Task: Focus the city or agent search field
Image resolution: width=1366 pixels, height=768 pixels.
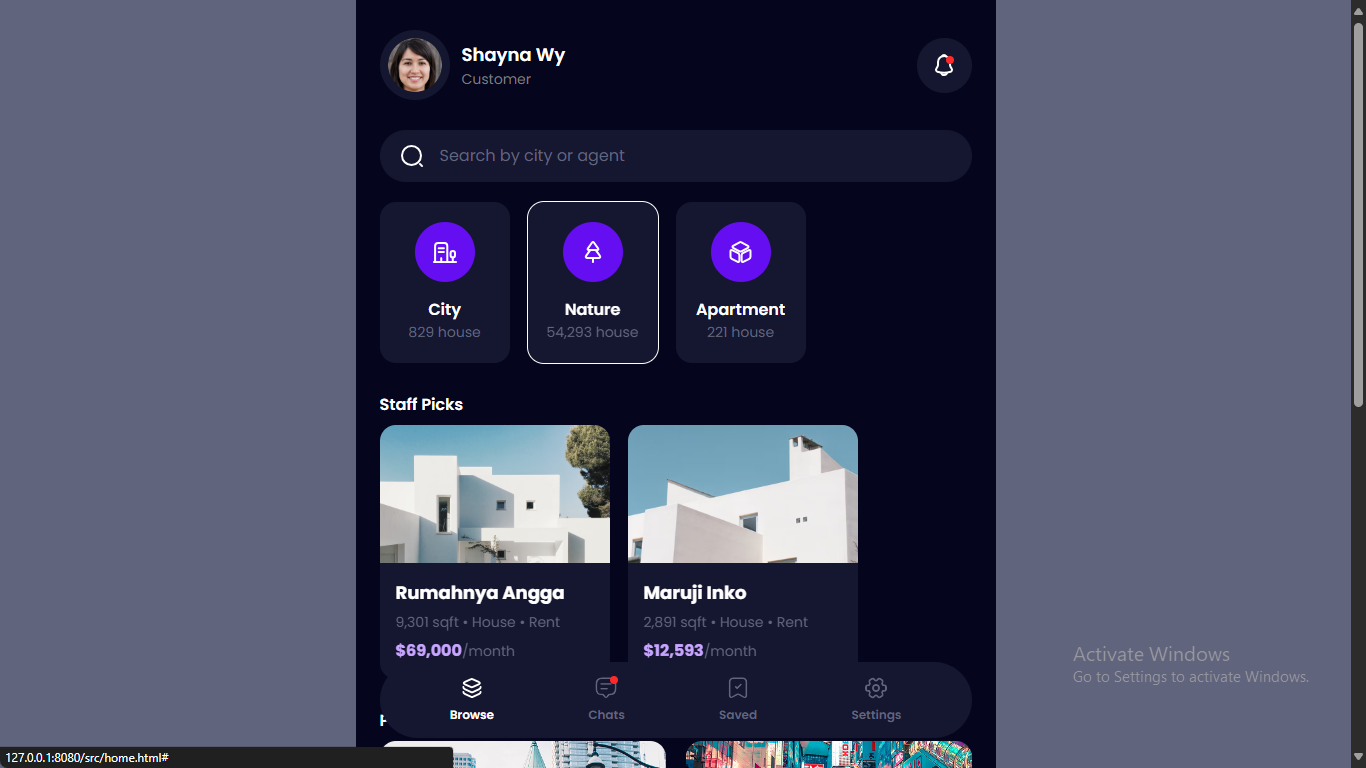Action: pos(690,156)
